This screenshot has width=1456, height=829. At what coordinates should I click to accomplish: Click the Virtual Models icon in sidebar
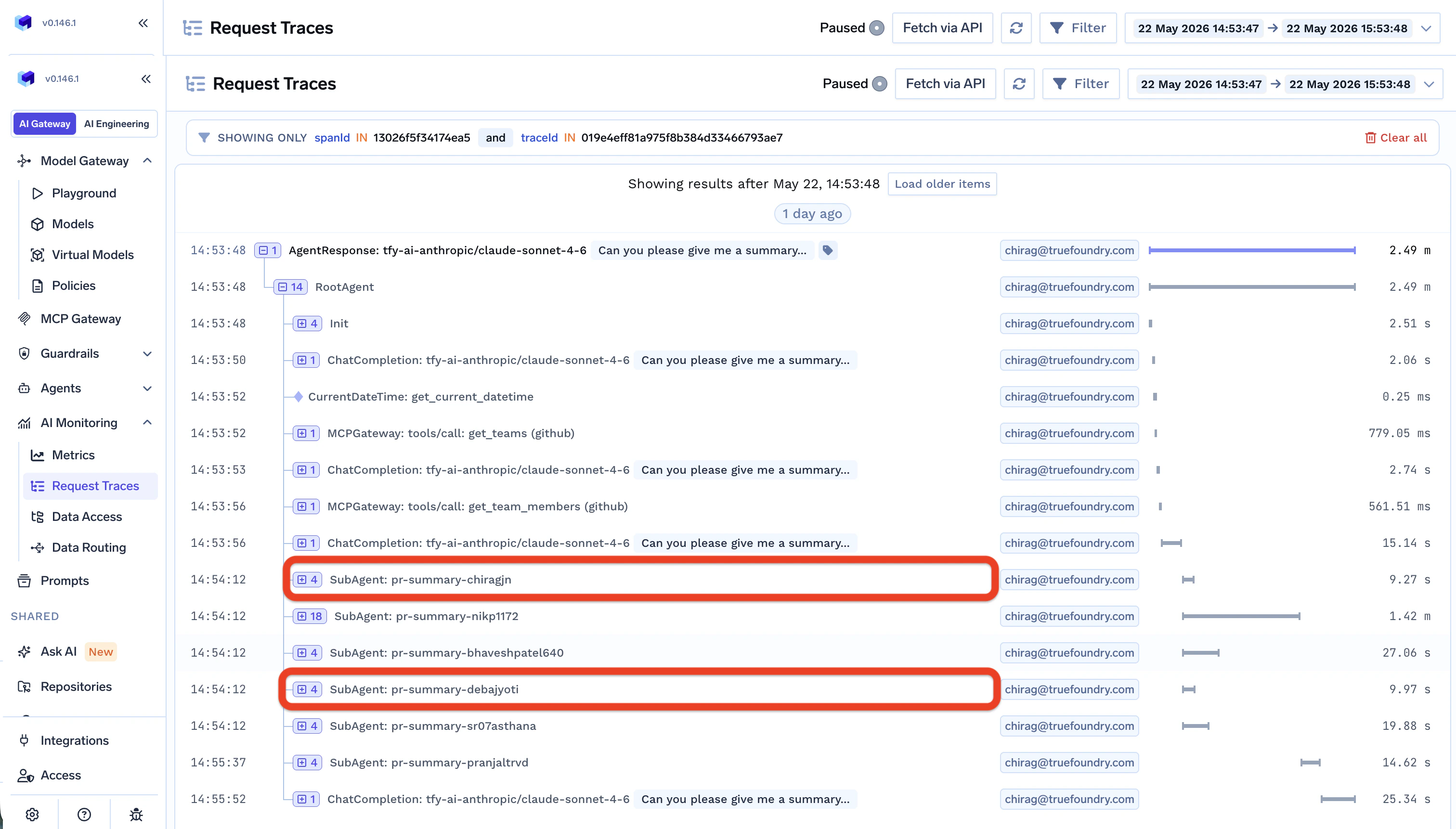(38, 255)
